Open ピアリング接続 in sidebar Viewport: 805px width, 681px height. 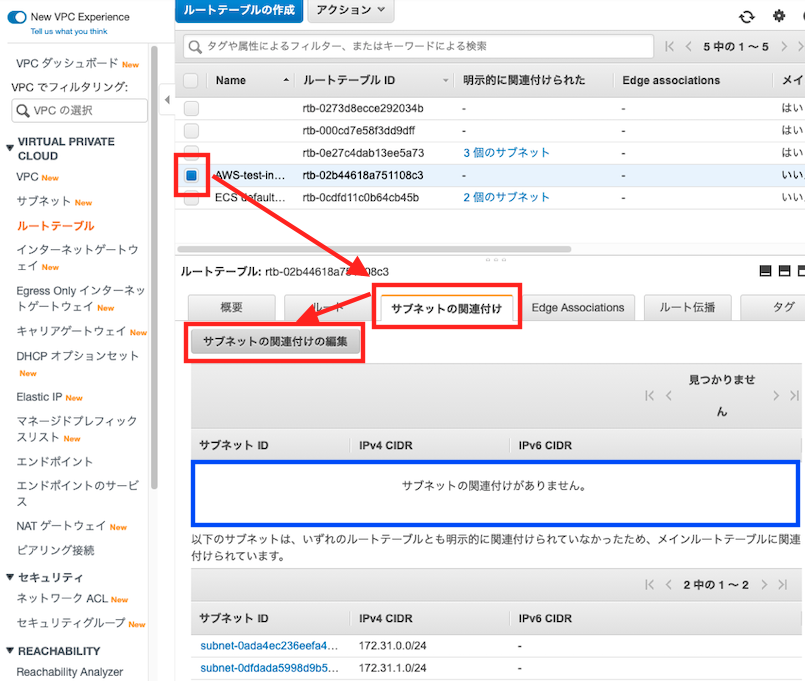pyautogui.click(x=55, y=550)
